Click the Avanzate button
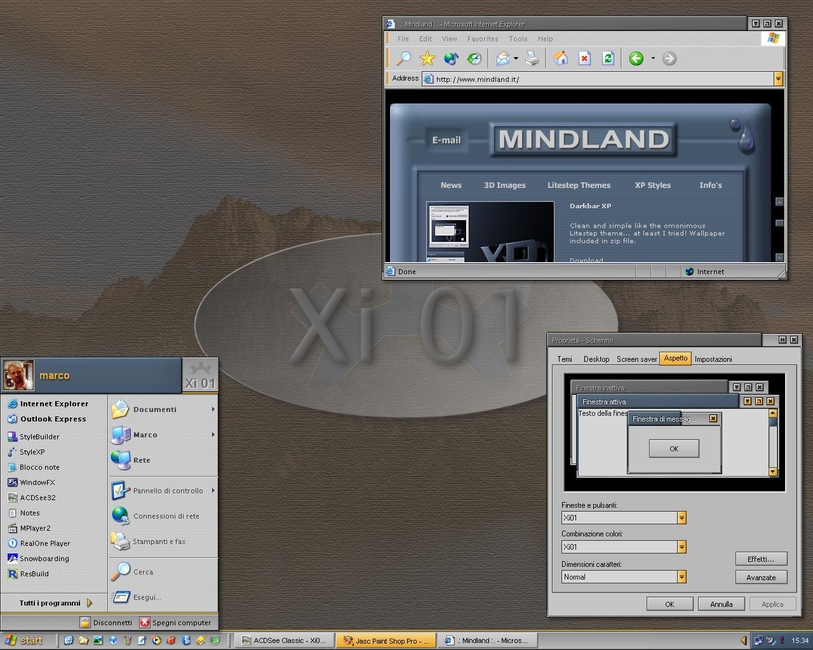 (761, 577)
